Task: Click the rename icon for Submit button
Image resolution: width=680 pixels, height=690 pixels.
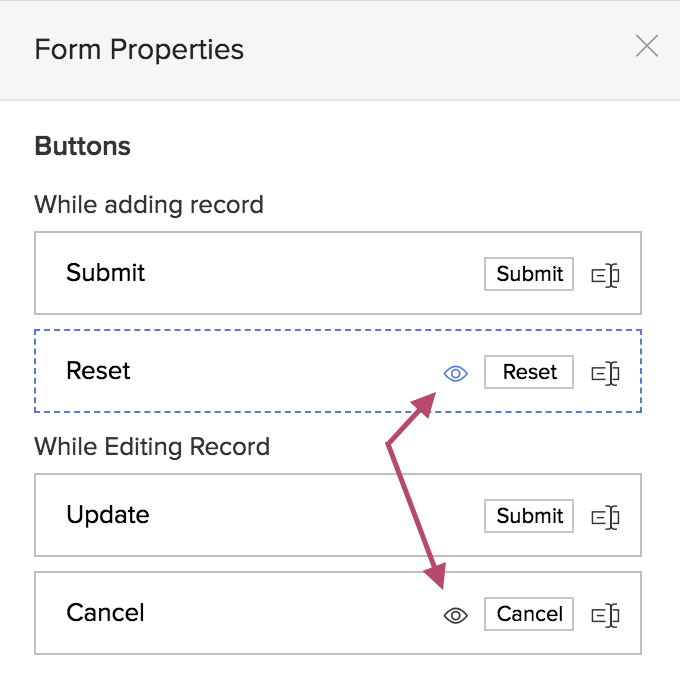Action: [x=605, y=275]
